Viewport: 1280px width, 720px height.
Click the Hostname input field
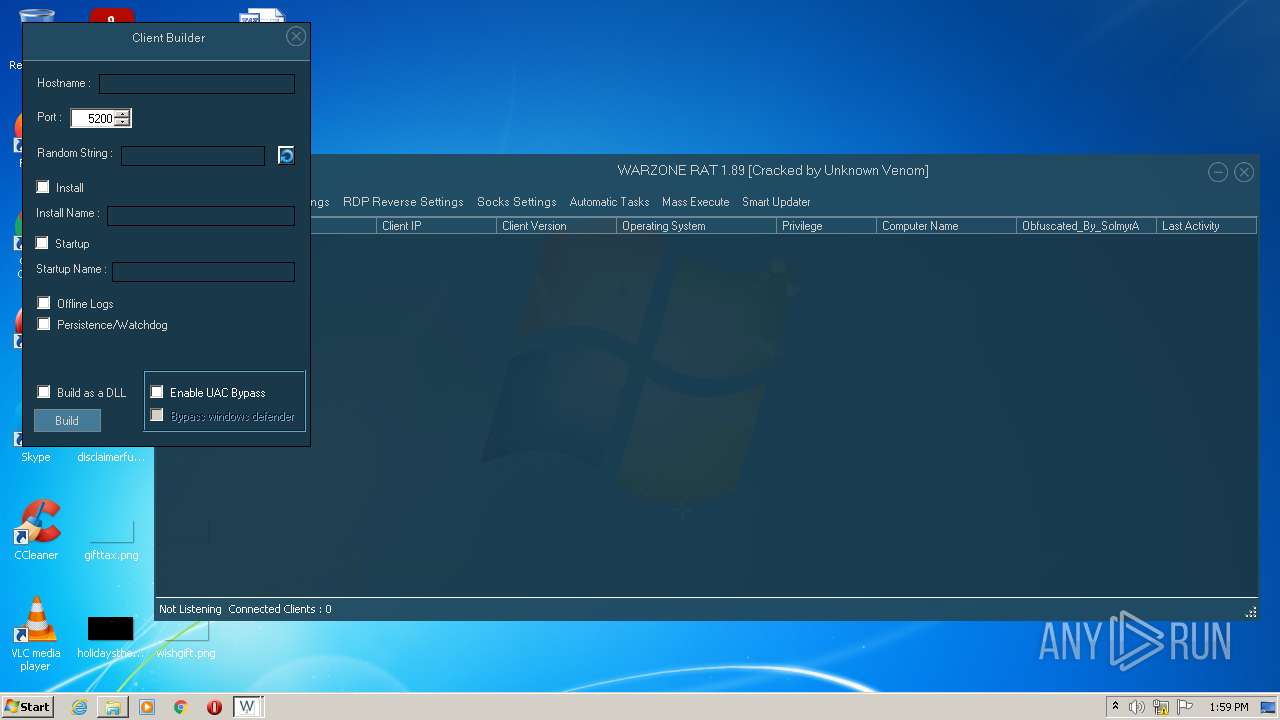click(x=197, y=84)
